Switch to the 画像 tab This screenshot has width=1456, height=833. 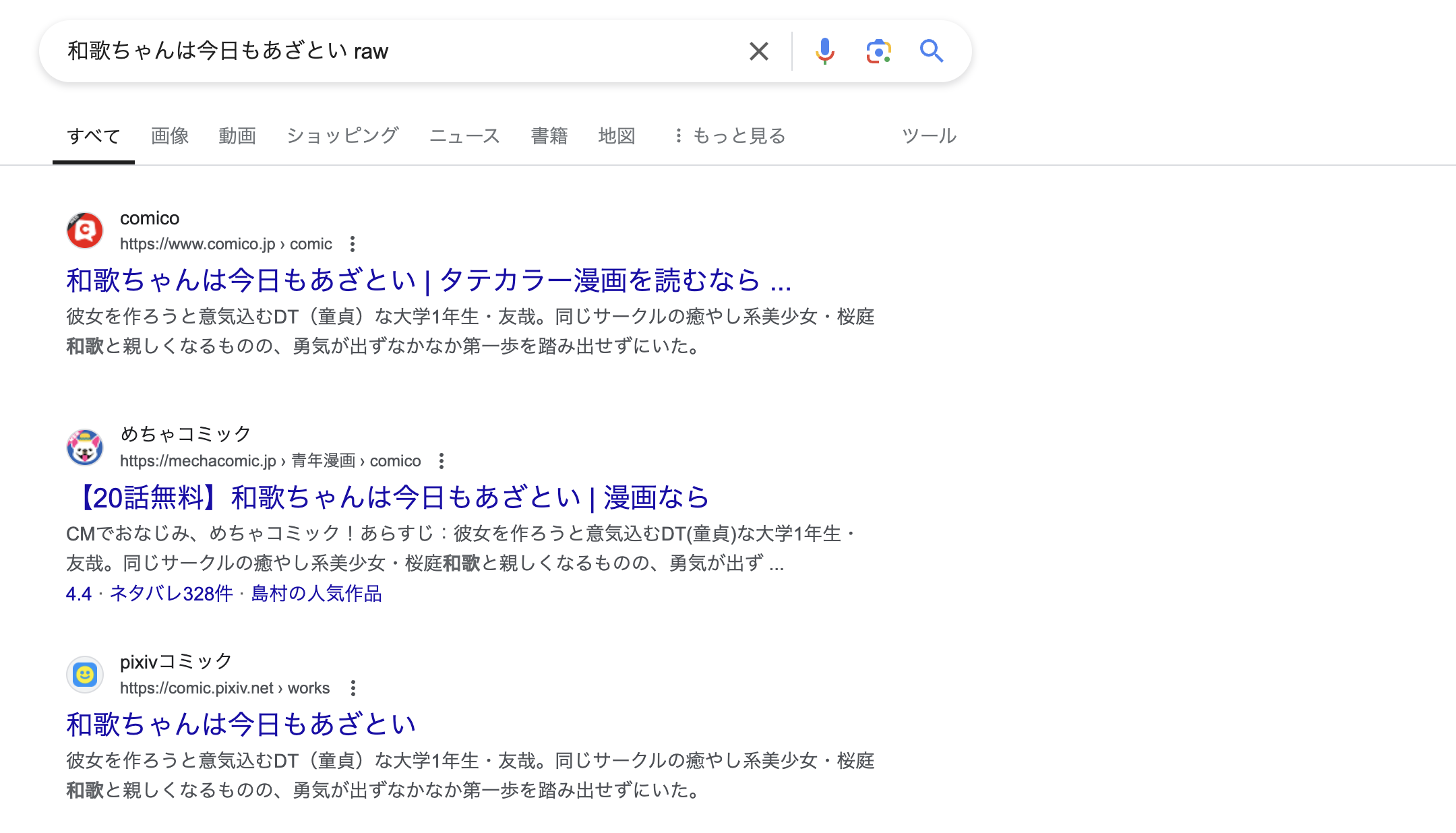(170, 136)
